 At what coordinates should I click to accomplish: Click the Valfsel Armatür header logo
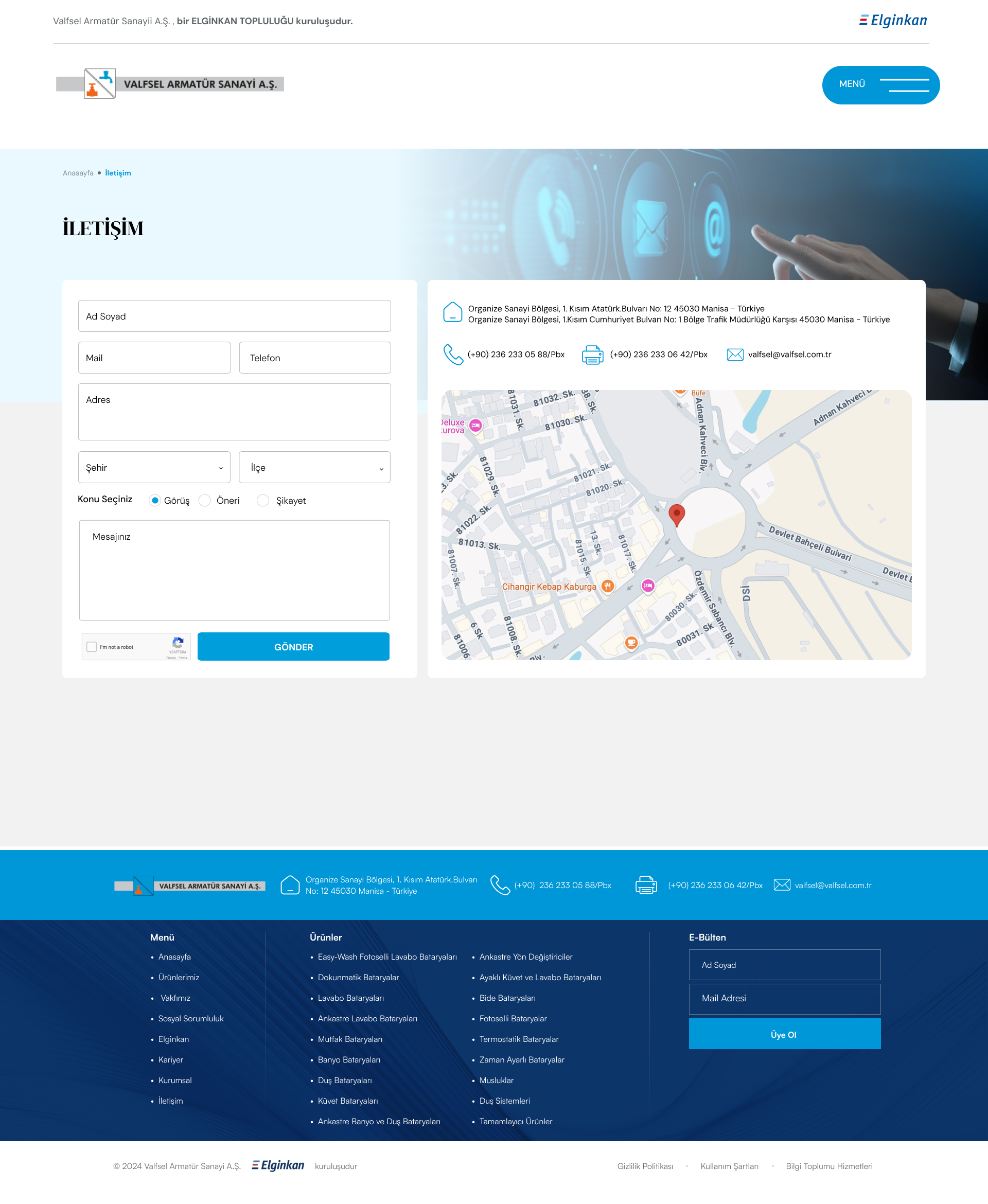(x=170, y=84)
